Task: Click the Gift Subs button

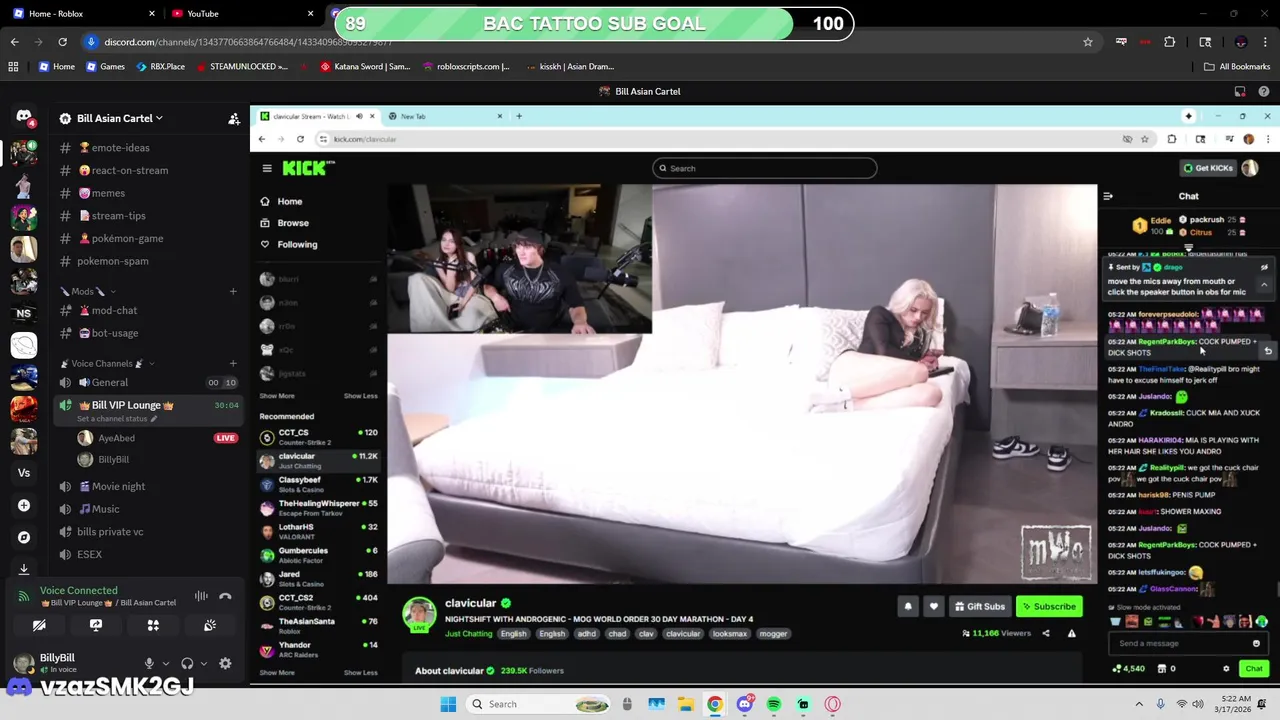Action: coord(980,606)
